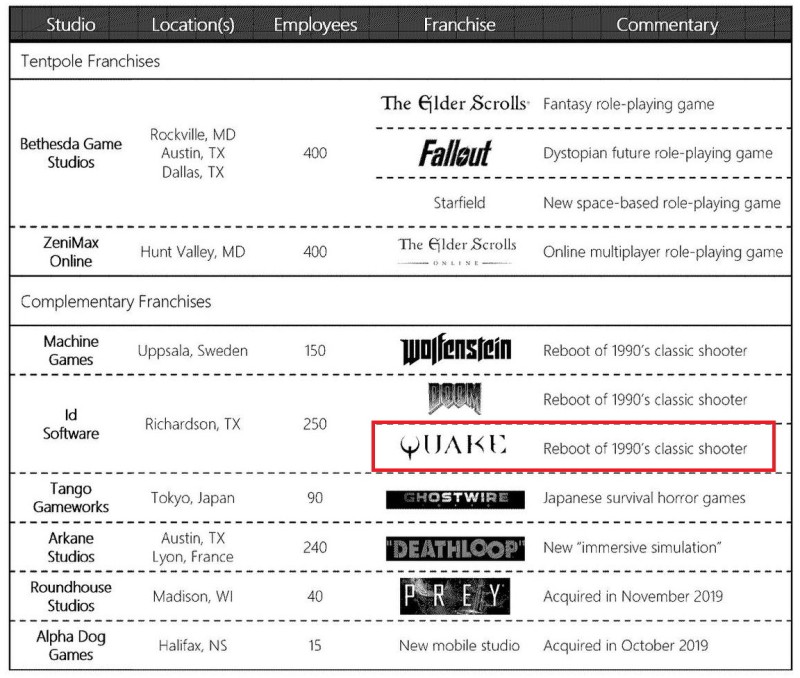Click the 'New "immersive simulation"' commentary
Viewport: 800px width, 678px height.
[632, 547]
